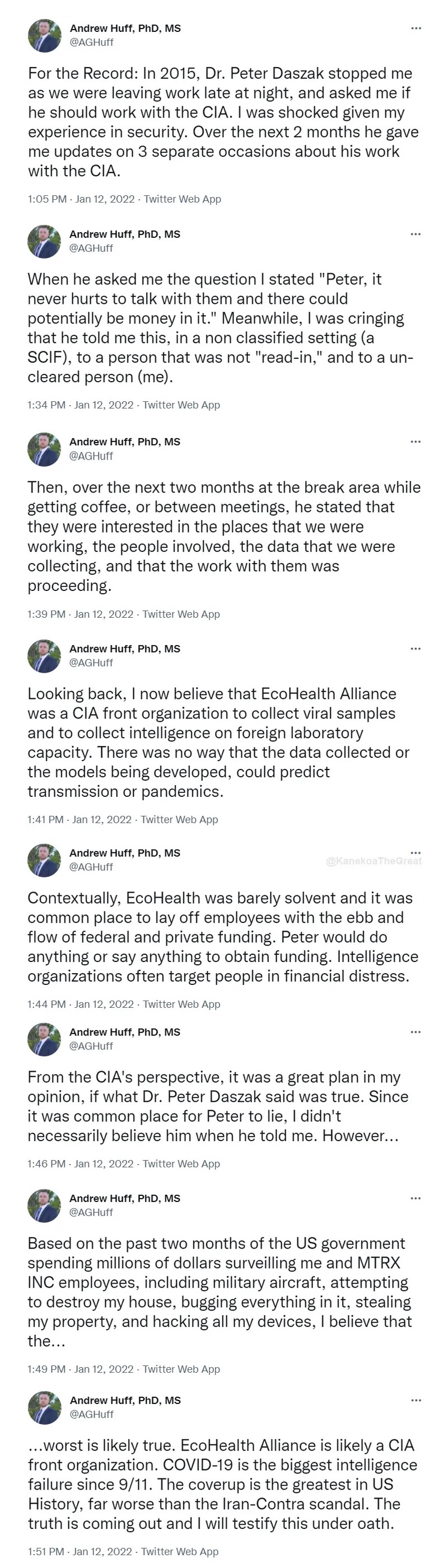
Task: Open the 1:39 PM tweet timestamp link
Action: click(81, 614)
